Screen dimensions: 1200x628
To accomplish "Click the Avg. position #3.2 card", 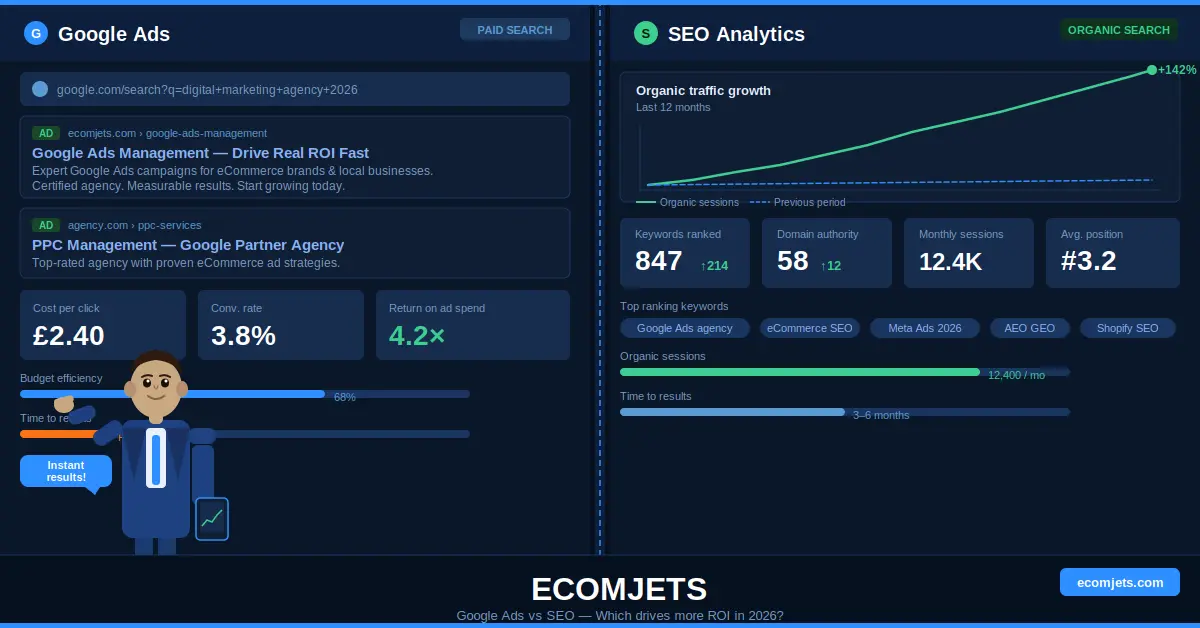I will coord(1112,253).
